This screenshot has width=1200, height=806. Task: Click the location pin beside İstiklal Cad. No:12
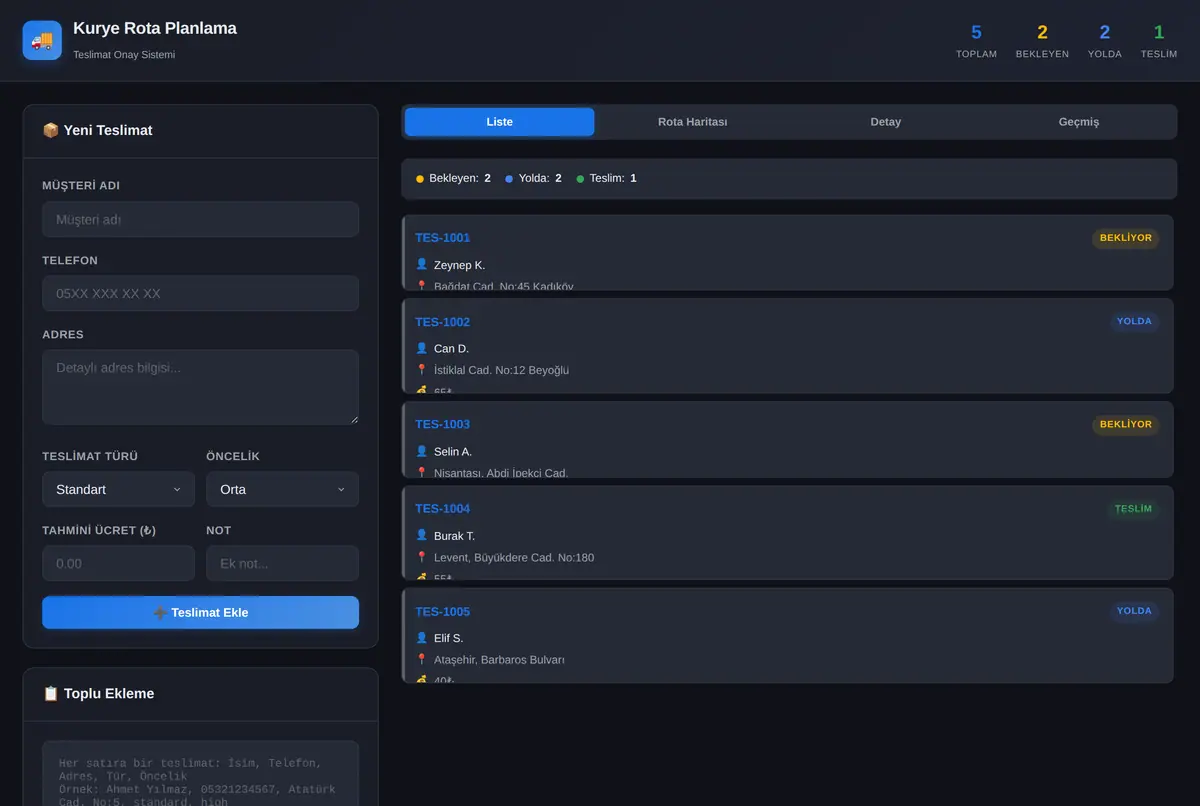pos(421,370)
